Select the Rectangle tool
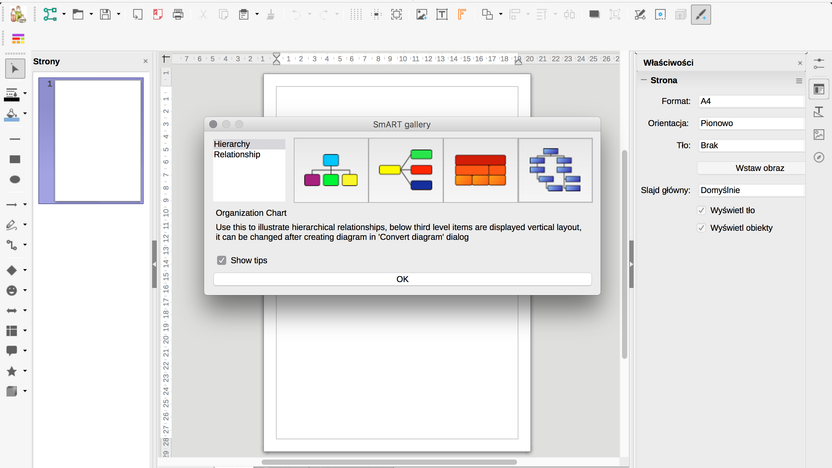832x468 pixels. coord(15,159)
